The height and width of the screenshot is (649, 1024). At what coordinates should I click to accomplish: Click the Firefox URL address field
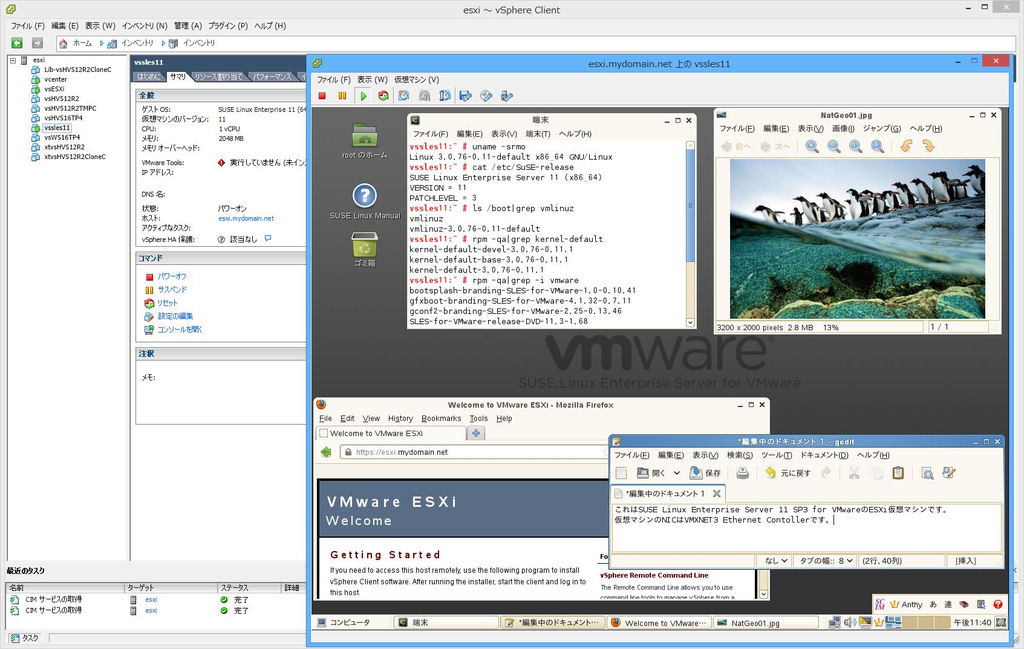click(475, 452)
